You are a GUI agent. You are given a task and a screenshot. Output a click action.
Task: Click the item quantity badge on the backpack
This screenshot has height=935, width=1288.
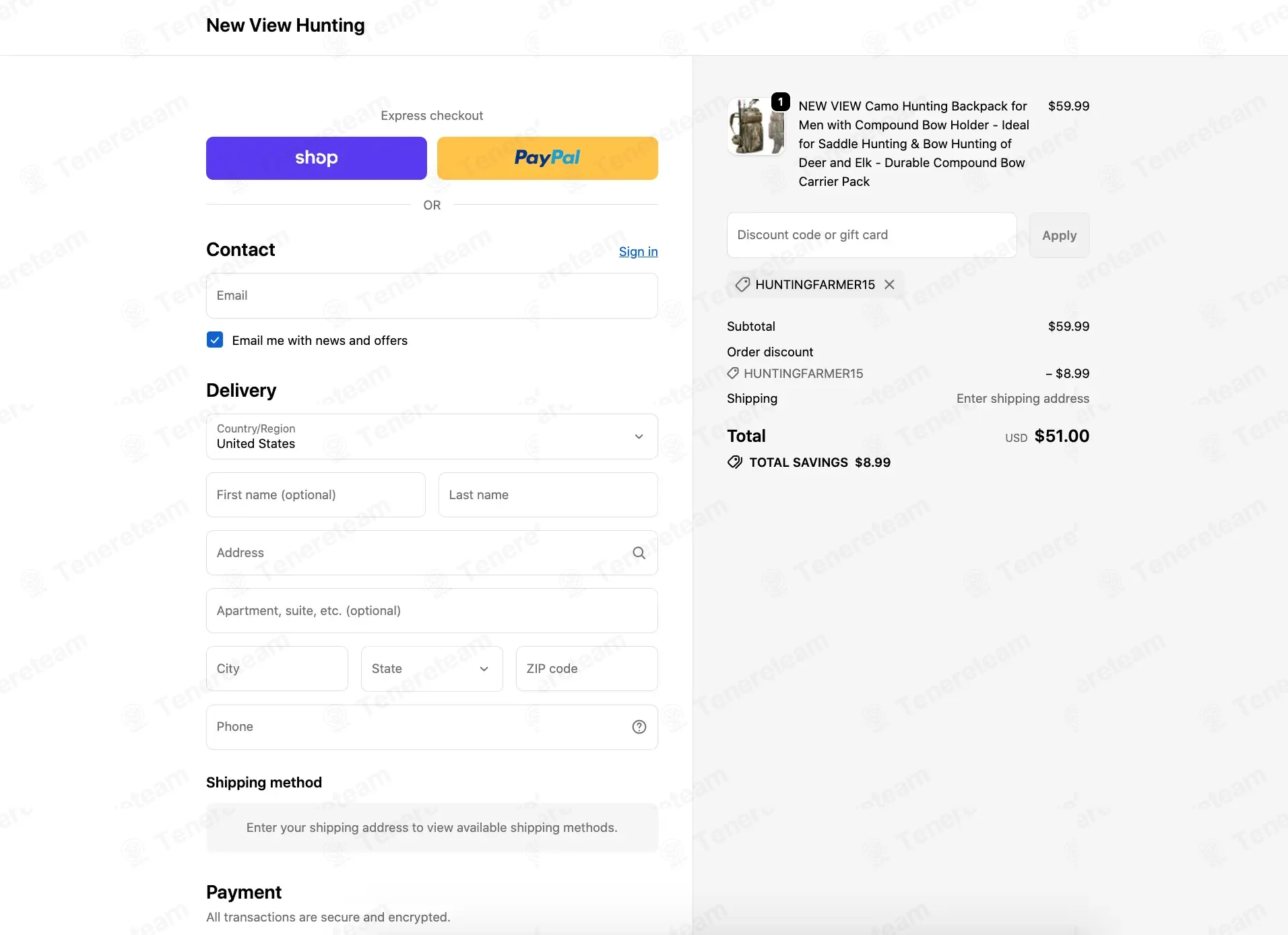(780, 102)
